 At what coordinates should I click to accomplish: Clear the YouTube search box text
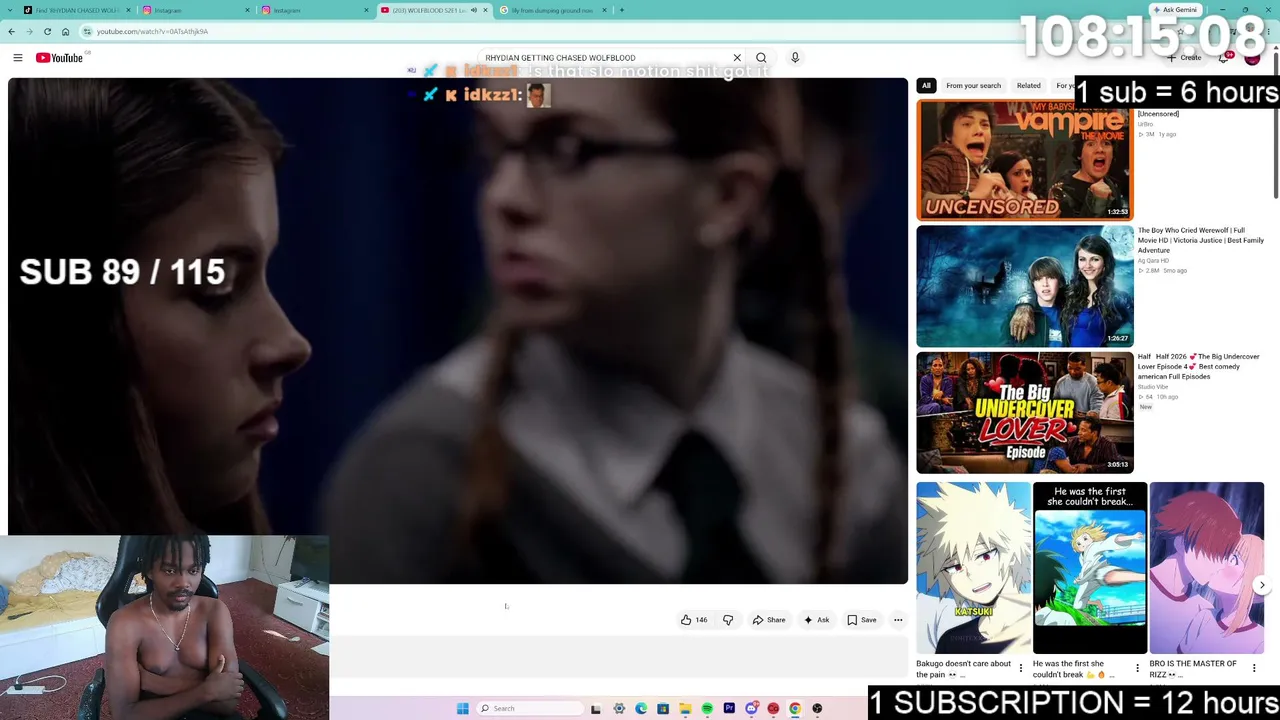737,58
